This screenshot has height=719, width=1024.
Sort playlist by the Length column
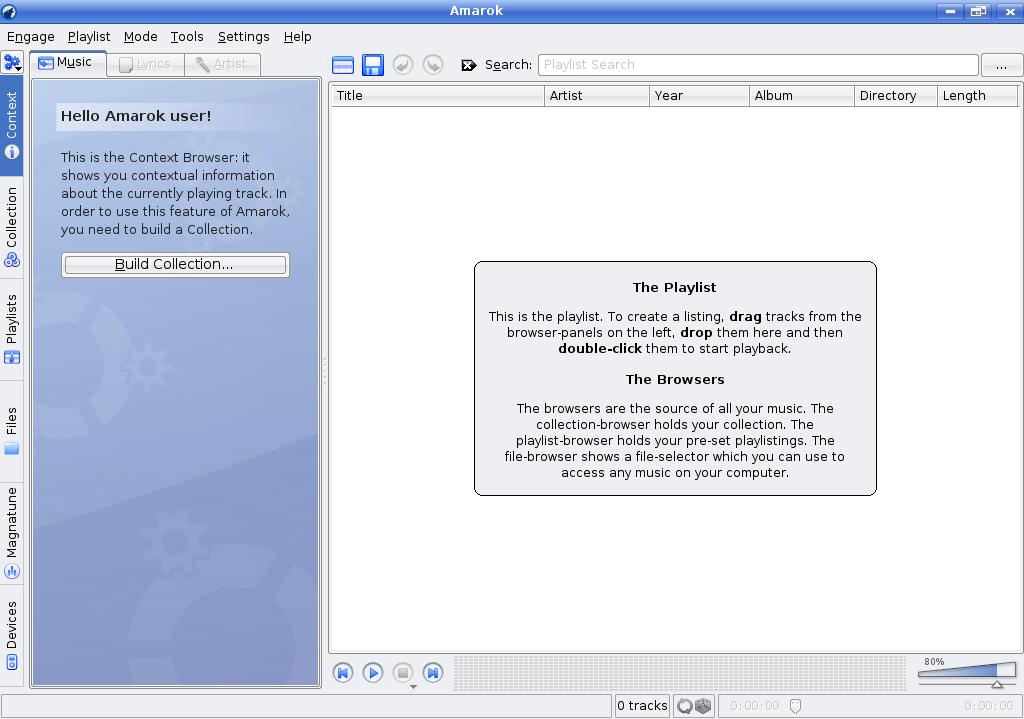point(978,95)
